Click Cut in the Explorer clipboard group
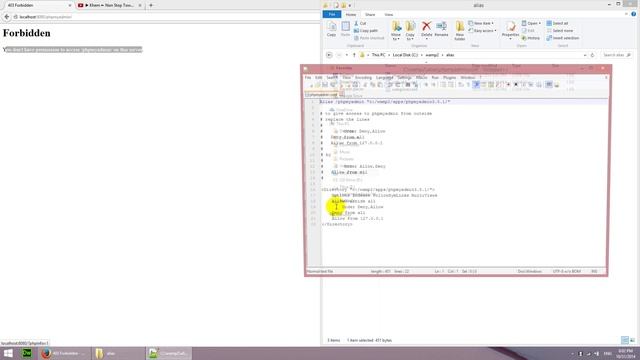The height and width of the screenshot is (360, 640). (360, 23)
